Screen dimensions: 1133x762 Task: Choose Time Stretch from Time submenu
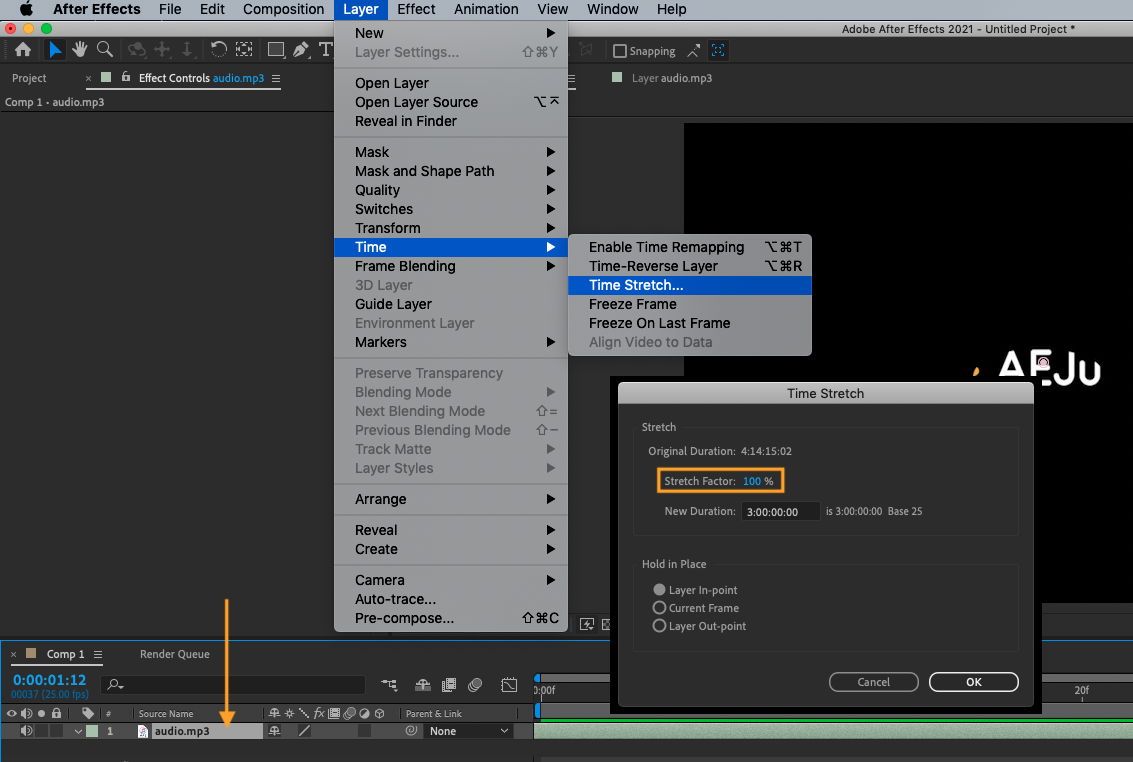click(x=636, y=285)
